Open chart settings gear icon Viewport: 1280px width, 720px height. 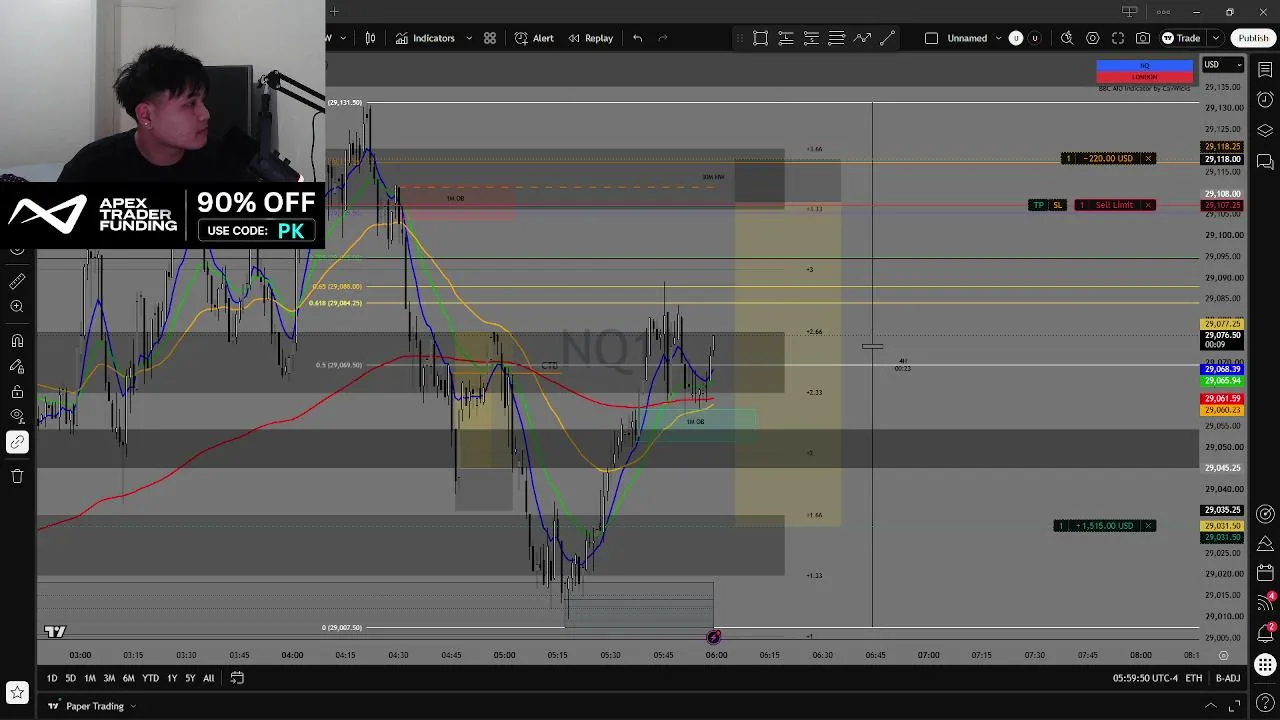click(1092, 38)
